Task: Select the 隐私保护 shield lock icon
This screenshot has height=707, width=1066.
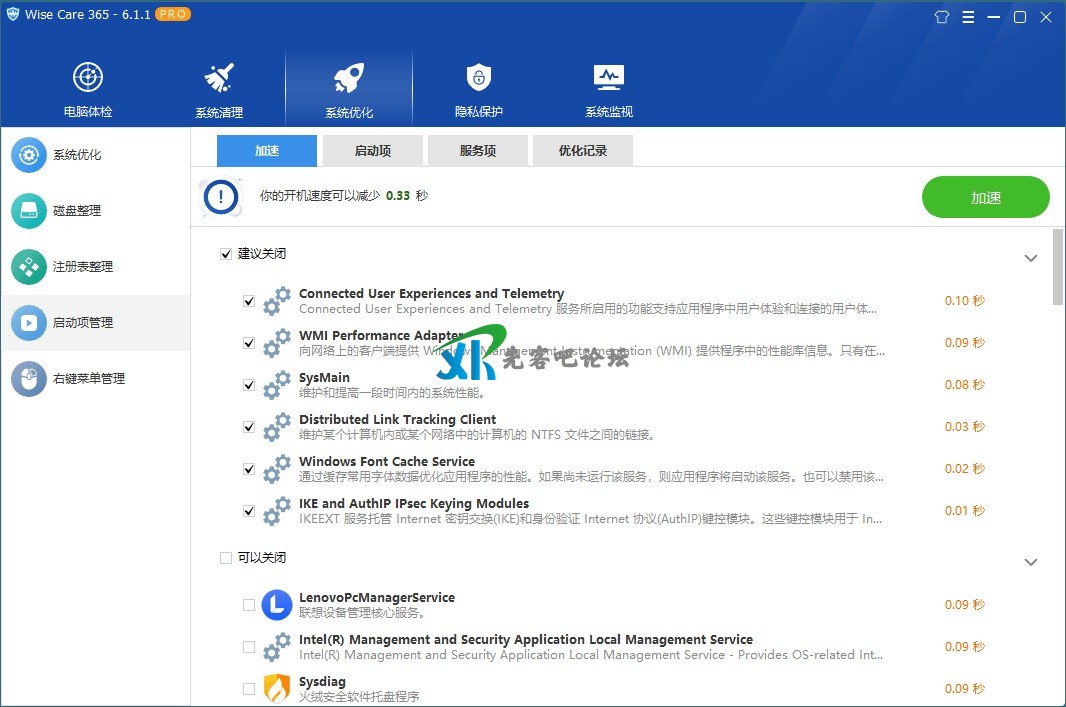Action: click(479, 78)
